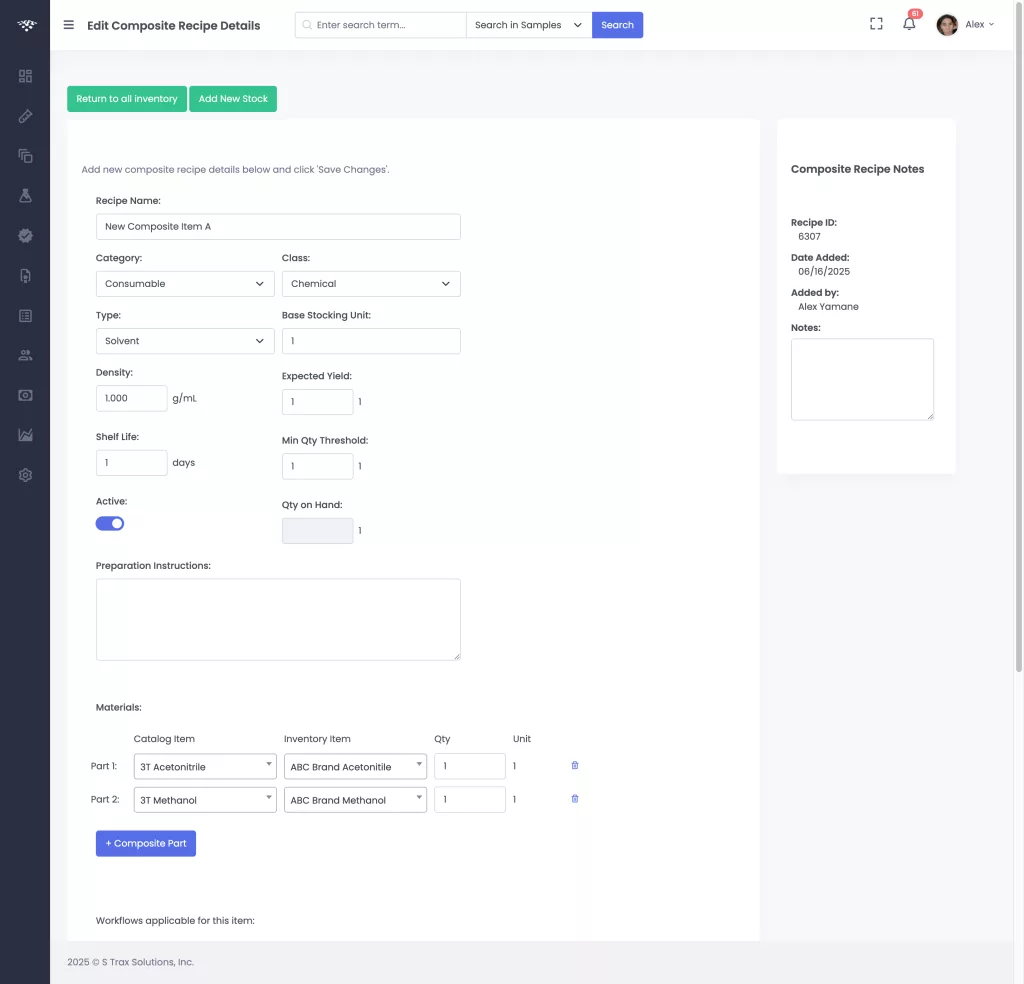Click the Recipe Name field
The width and height of the screenshot is (1024, 984).
278,227
